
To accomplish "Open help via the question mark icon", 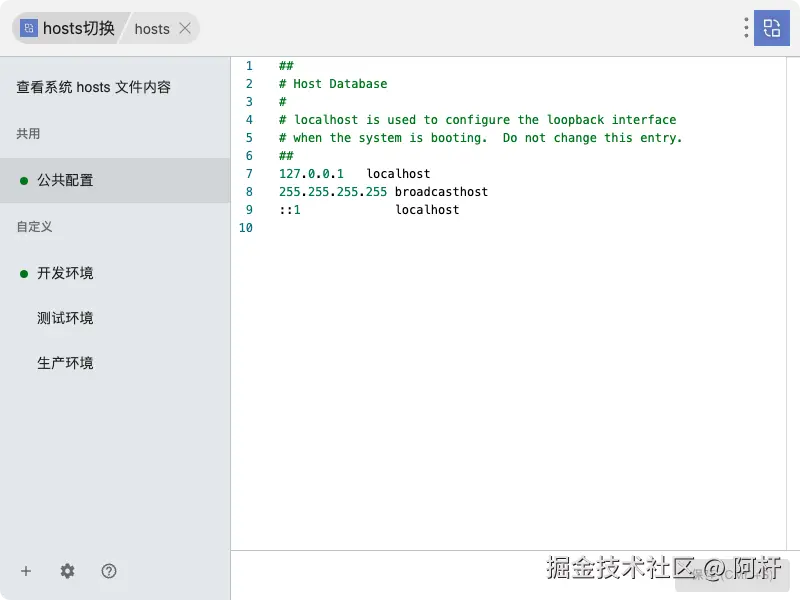I will pos(109,571).
